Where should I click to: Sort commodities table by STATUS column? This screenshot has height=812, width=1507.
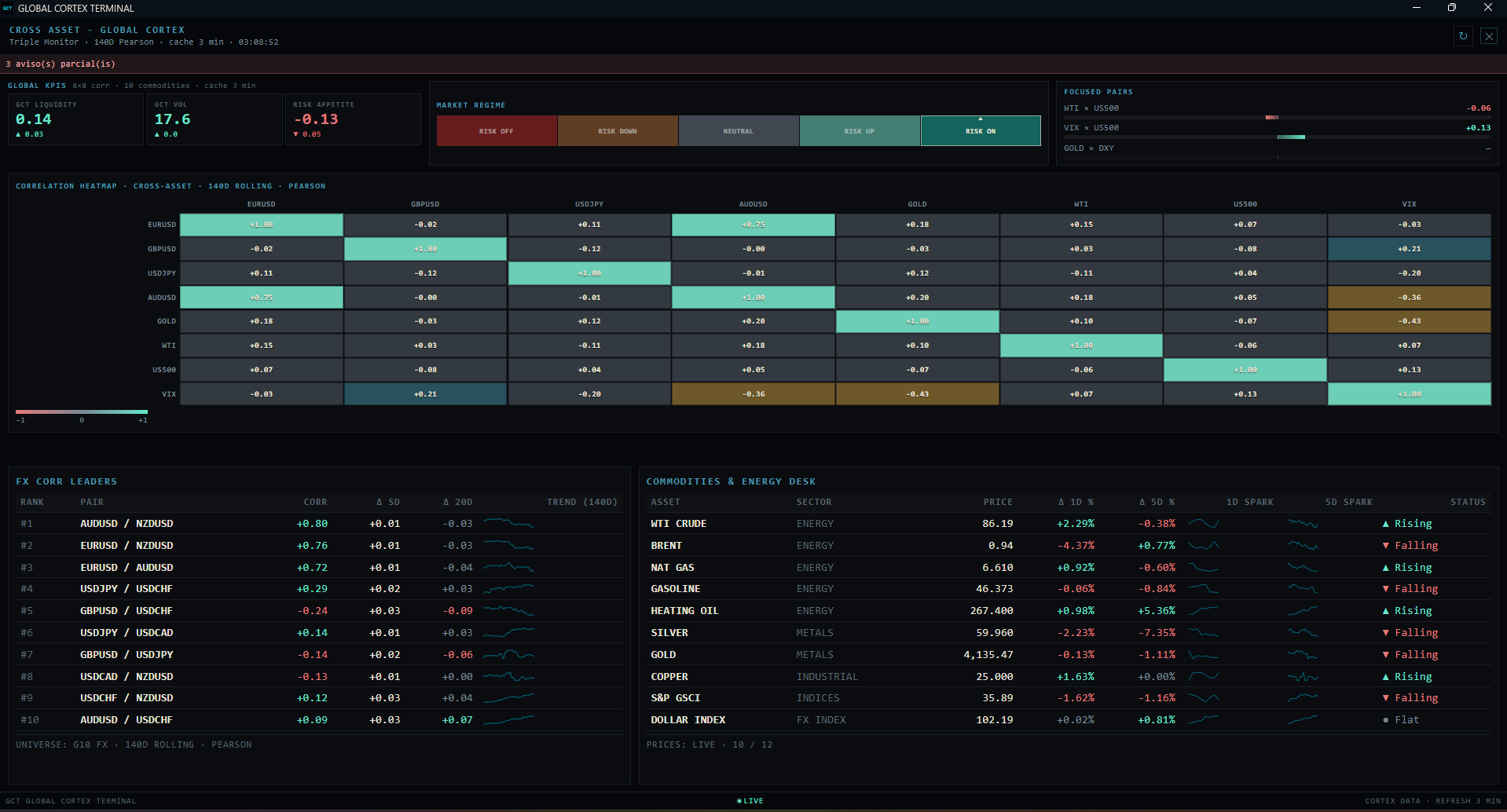(x=1468, y=502)
